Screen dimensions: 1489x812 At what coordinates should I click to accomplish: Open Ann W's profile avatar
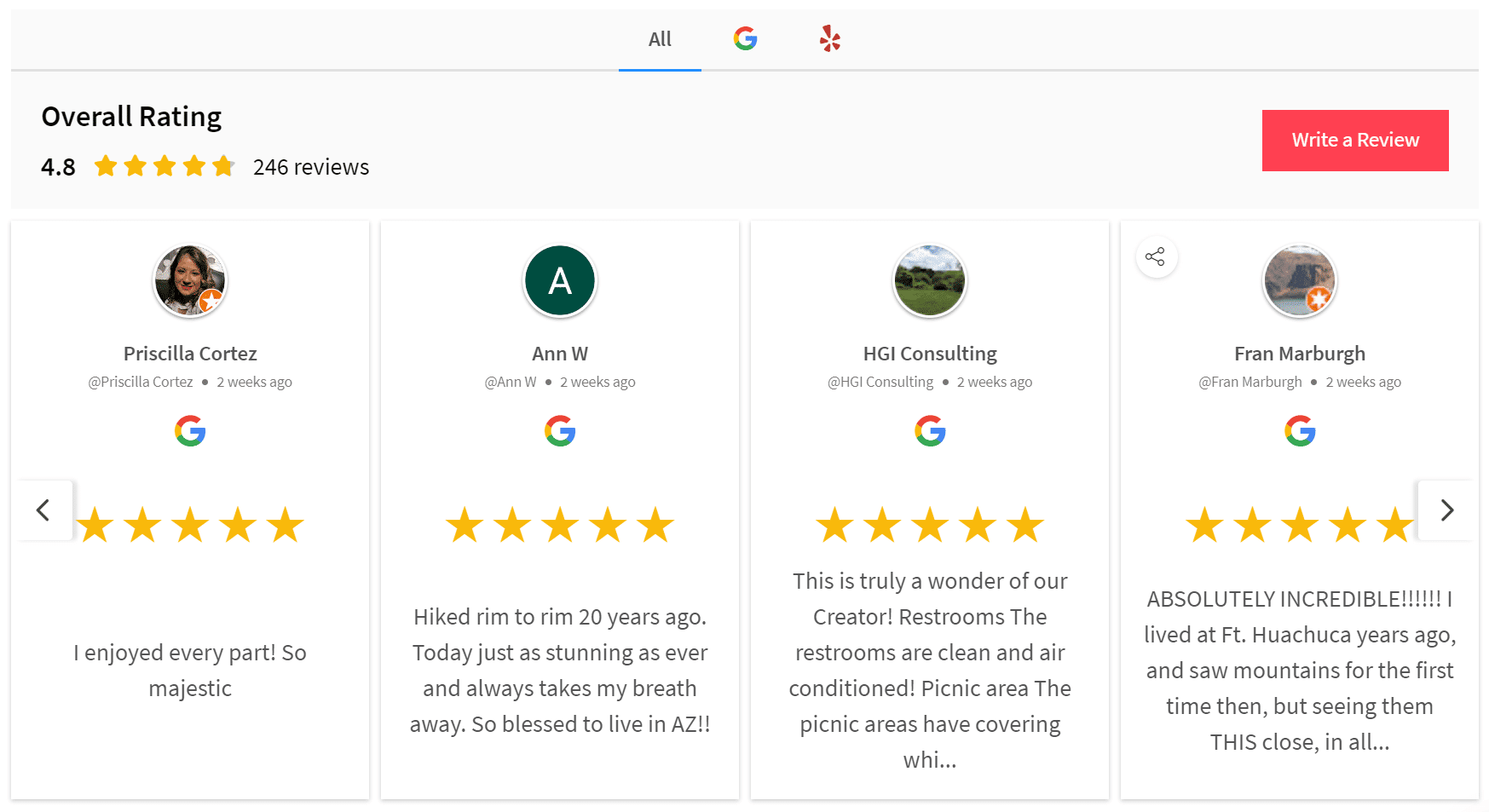coord(560,280)
